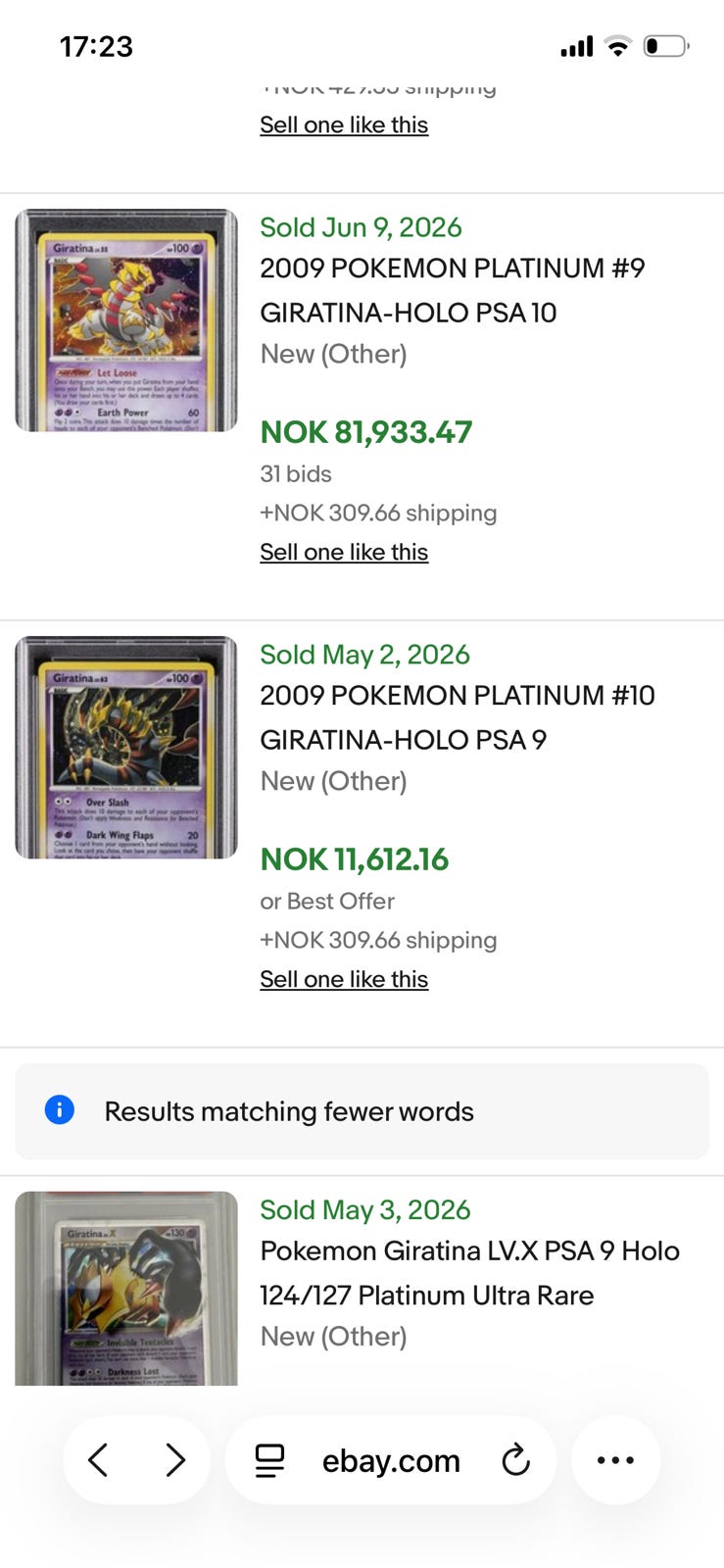
Task: Tap the Wi-Fi status icon
Action: click(617, 46)
